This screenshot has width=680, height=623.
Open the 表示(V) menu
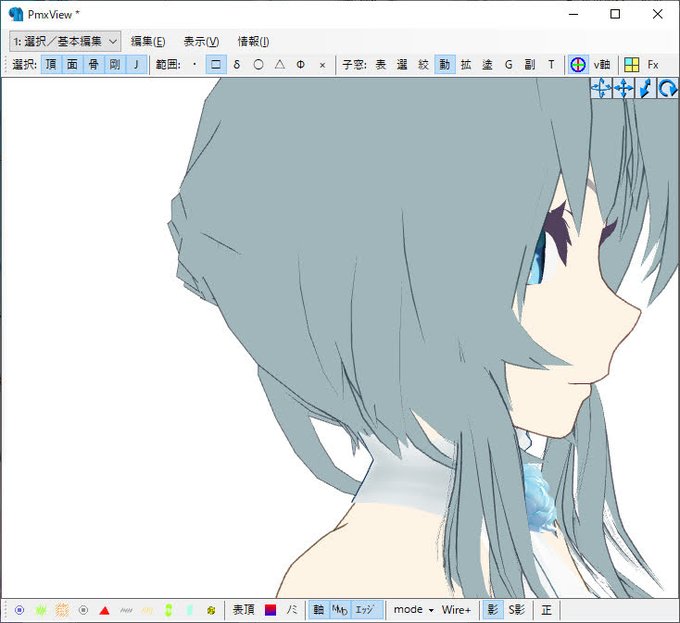click(201, 41)
